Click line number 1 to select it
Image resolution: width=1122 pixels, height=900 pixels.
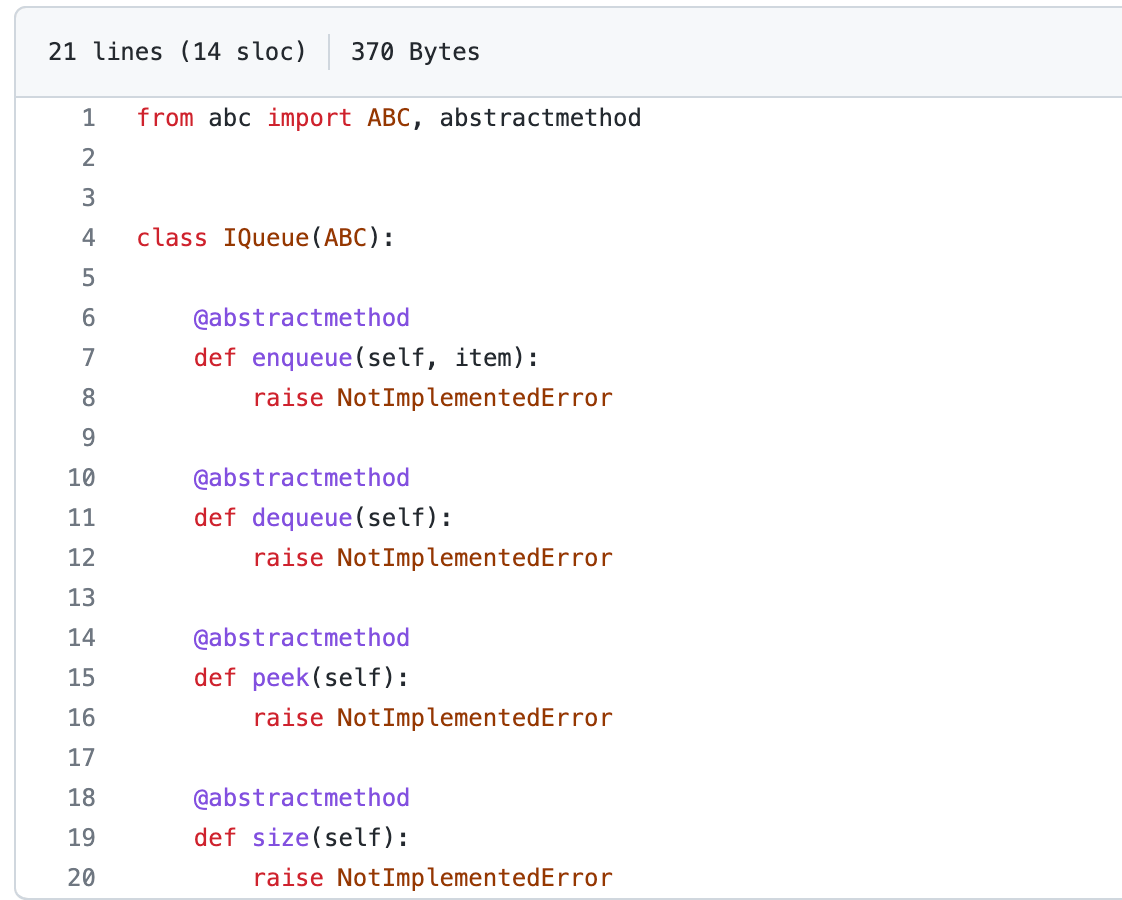click(x=88, y=118)
